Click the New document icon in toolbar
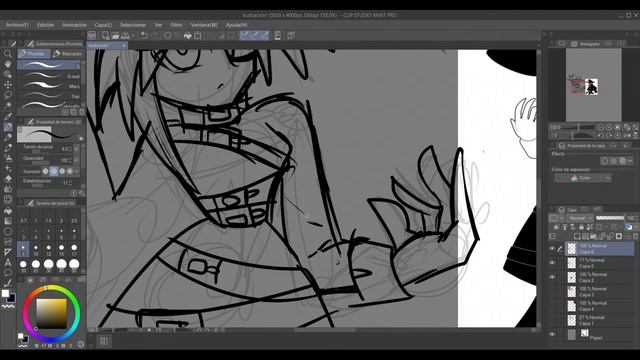The height and width of the screenshot is (360, 640). [x=106, y=36]
